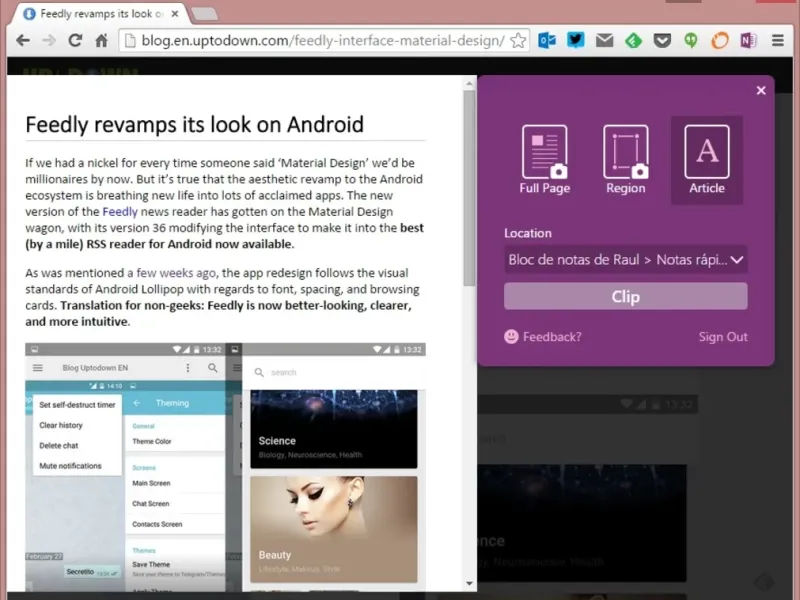Click the article preview scrollbar thumb

click(x=469, y=188)
